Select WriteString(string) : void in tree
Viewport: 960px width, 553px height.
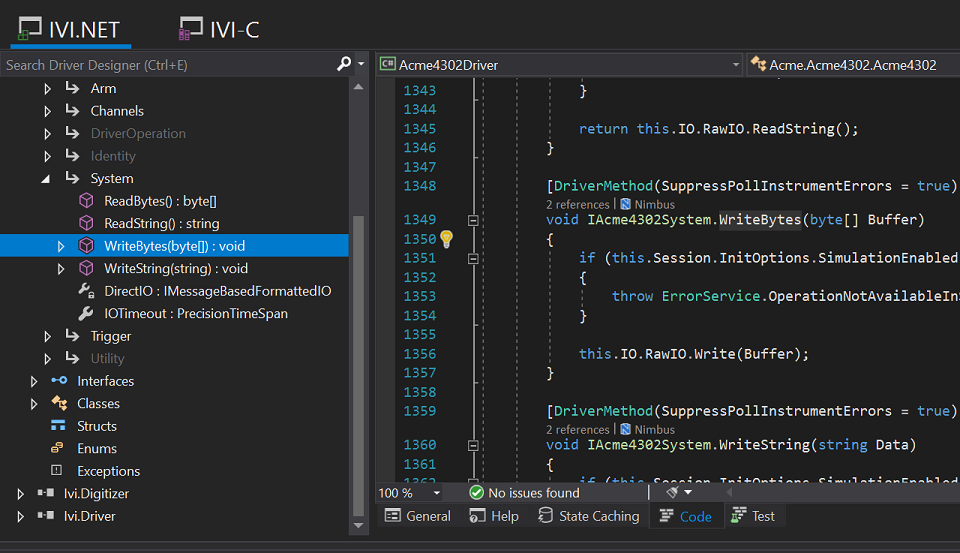coord(176,268)
